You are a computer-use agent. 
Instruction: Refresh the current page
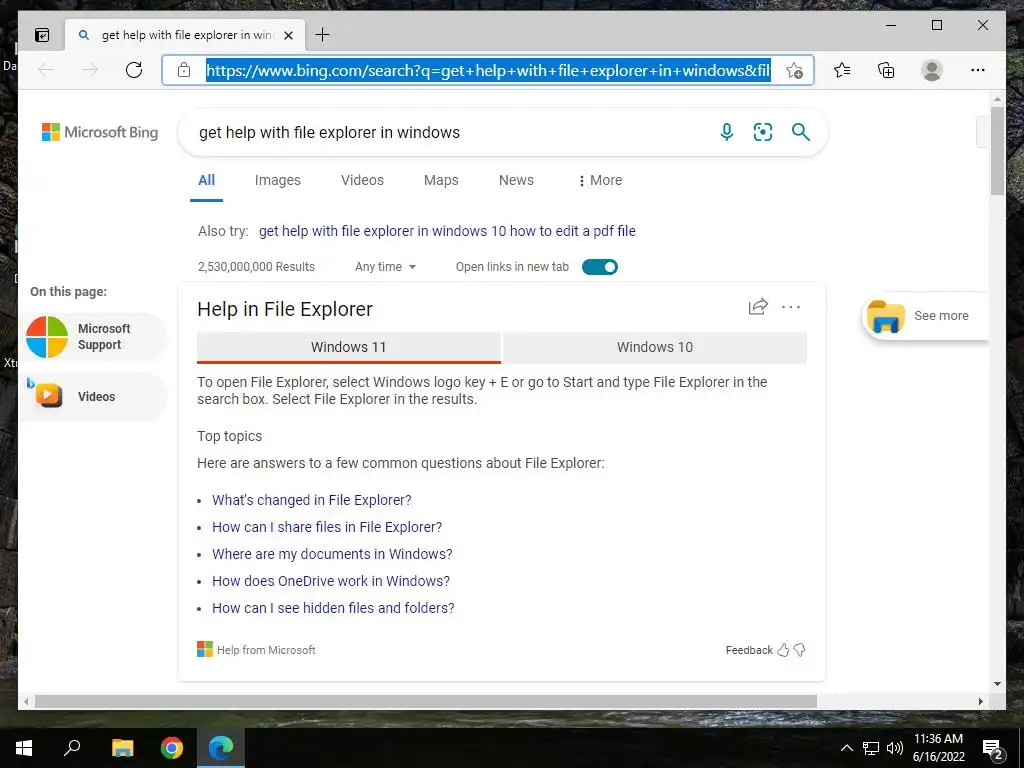[x=134, y=70]
